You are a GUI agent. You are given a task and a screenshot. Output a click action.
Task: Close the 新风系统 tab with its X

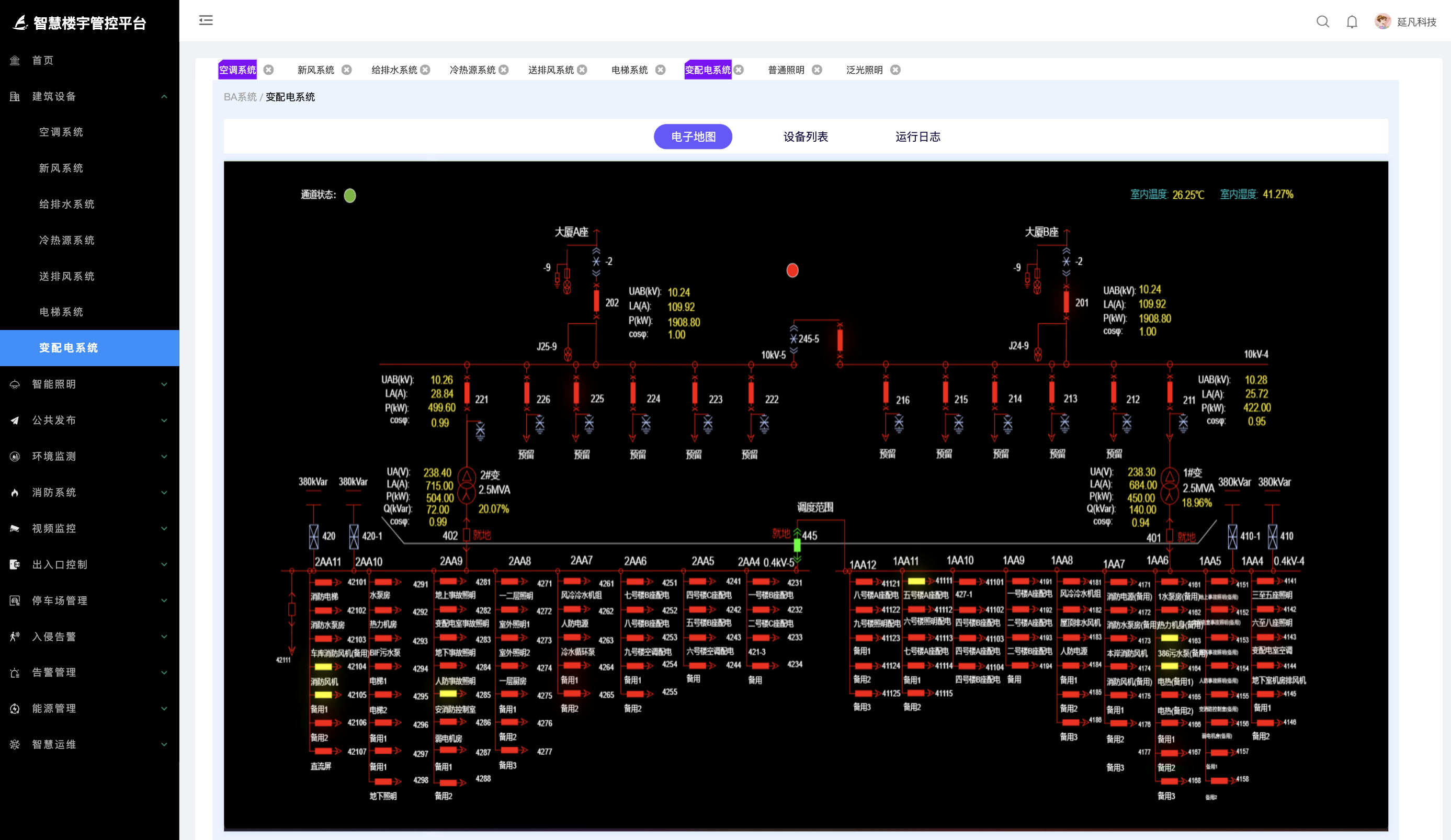tap(347, 70)
